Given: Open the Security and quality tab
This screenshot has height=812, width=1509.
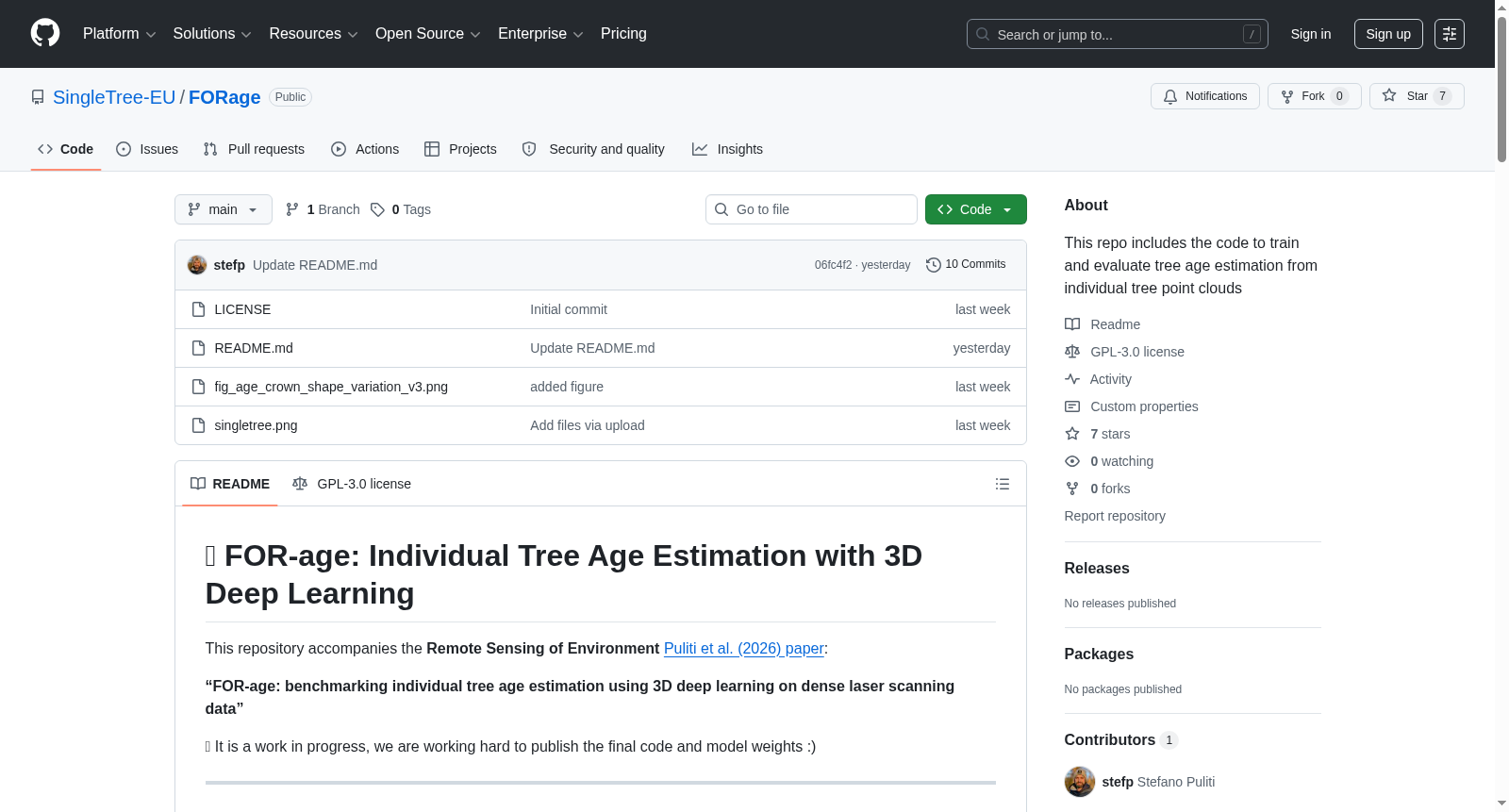Looking at the screenshot, I should click(593, 149).
